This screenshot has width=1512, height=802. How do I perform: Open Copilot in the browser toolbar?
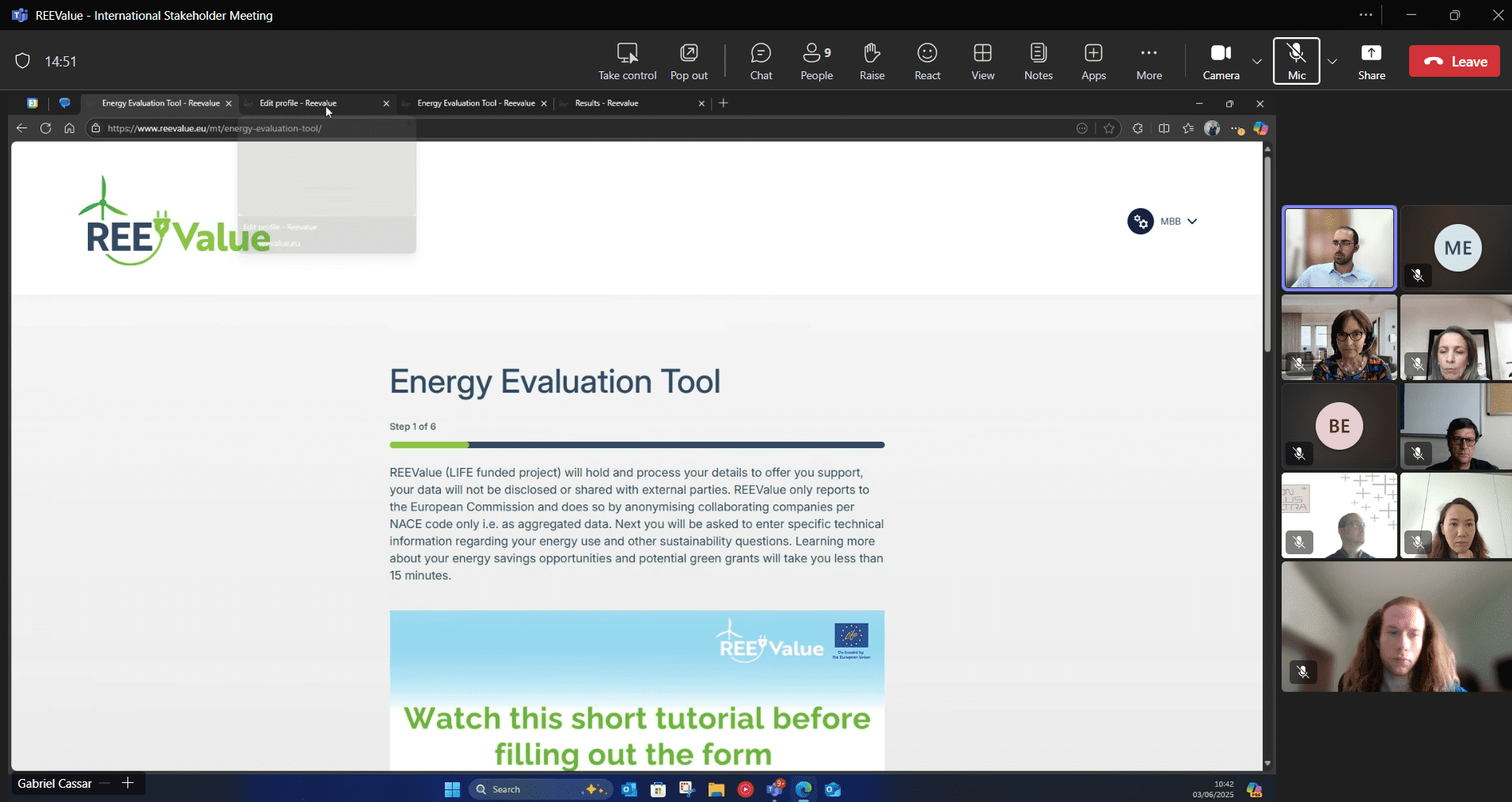(1260, 128)
